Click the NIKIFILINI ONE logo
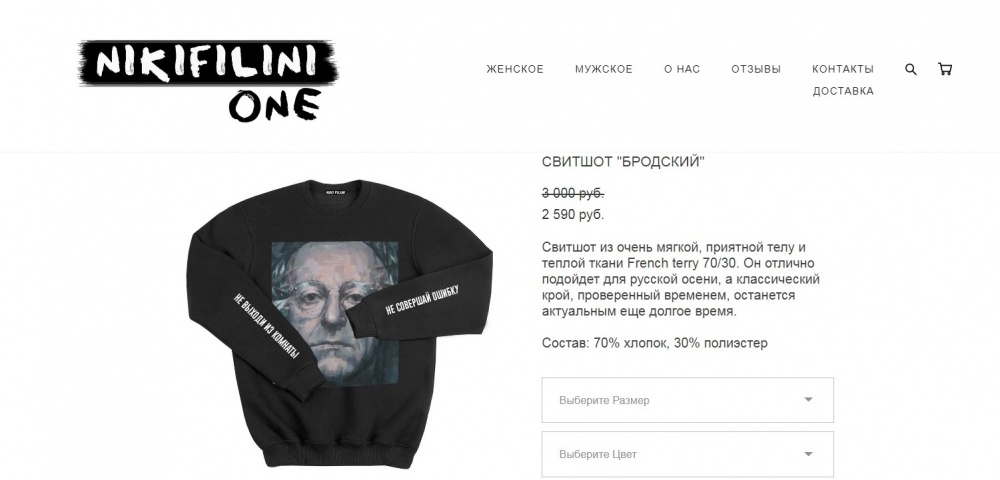Viewport: 1000px width, 480px height. pyautogui.click(x=208, y=80)
